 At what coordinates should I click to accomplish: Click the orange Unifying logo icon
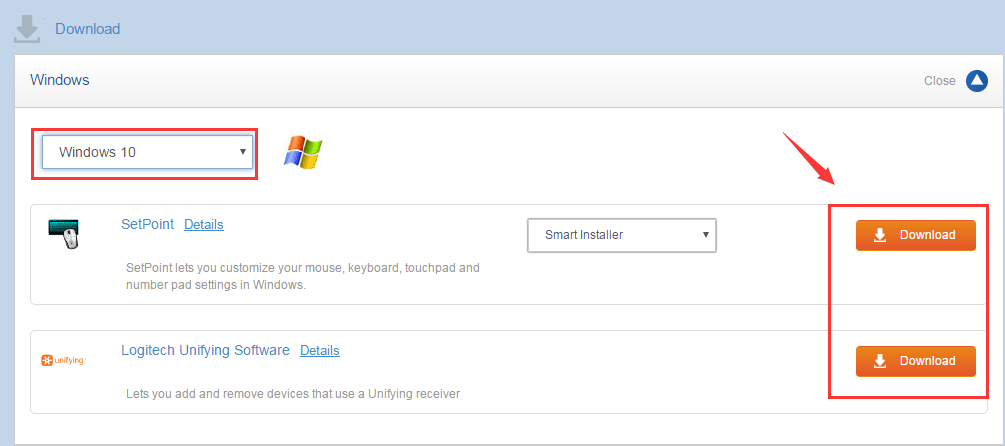[63, 361]
